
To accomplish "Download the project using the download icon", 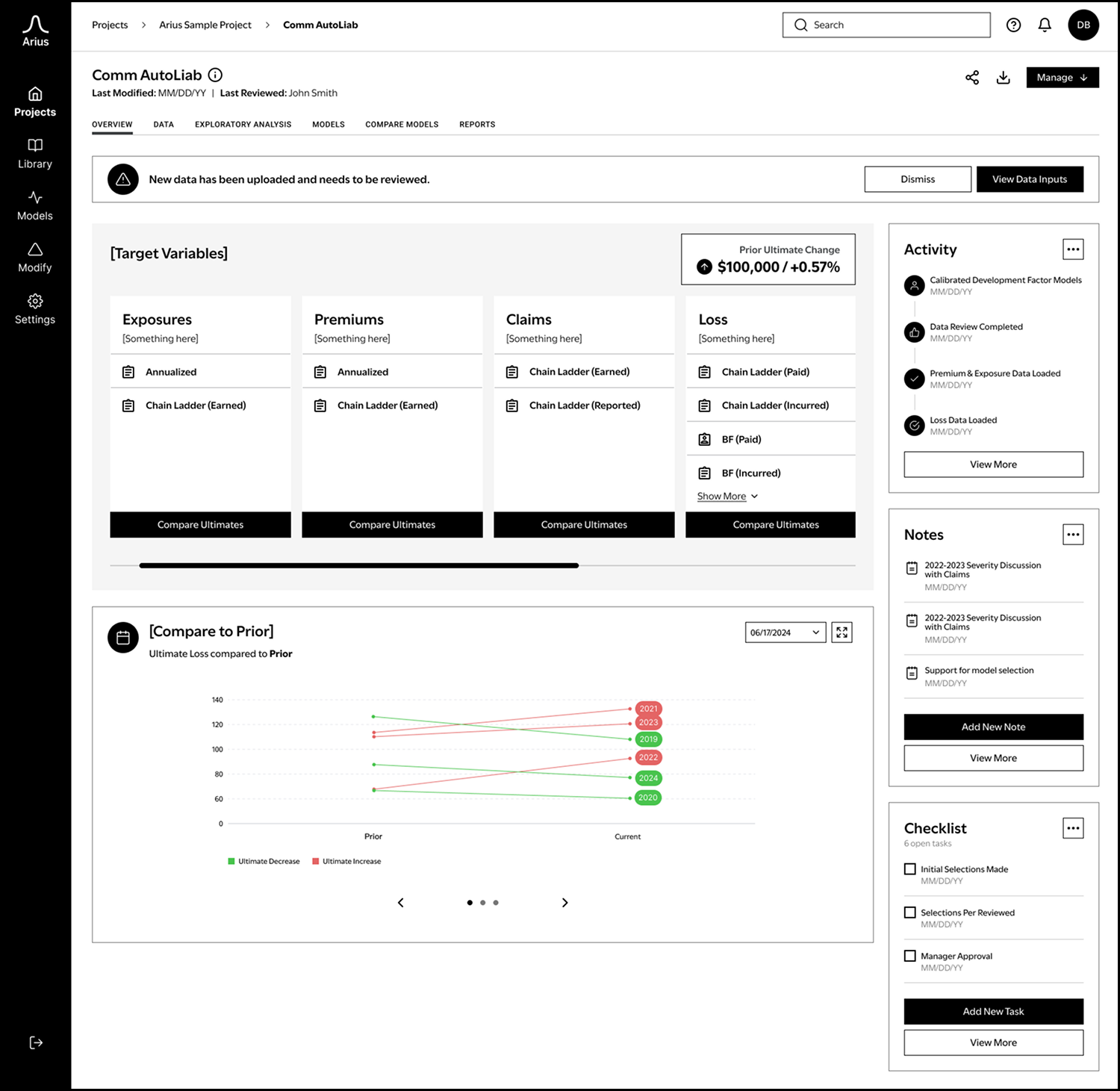I will point(1004,78).
